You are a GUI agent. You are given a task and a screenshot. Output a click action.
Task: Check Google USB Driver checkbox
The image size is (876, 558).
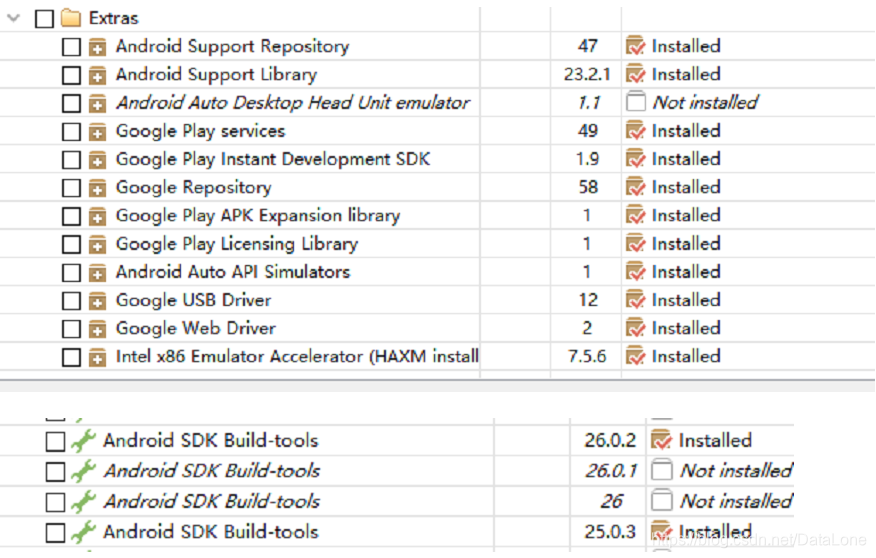click(71, 301)
